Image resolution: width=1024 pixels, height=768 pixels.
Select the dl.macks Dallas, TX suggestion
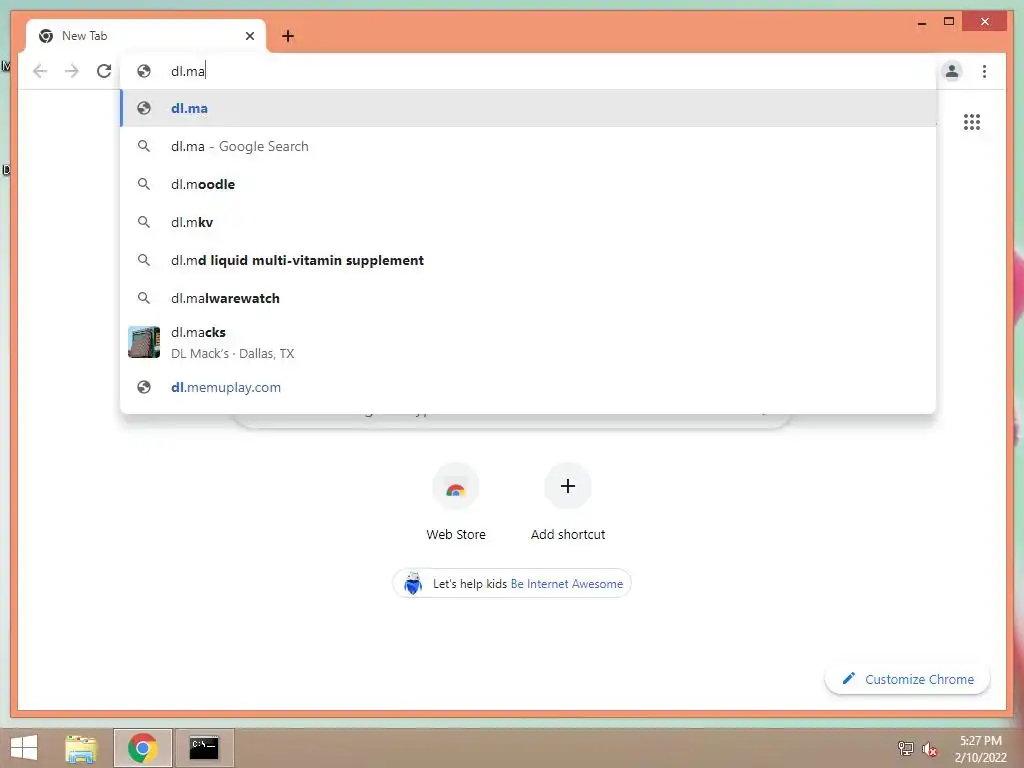(528, 342)
